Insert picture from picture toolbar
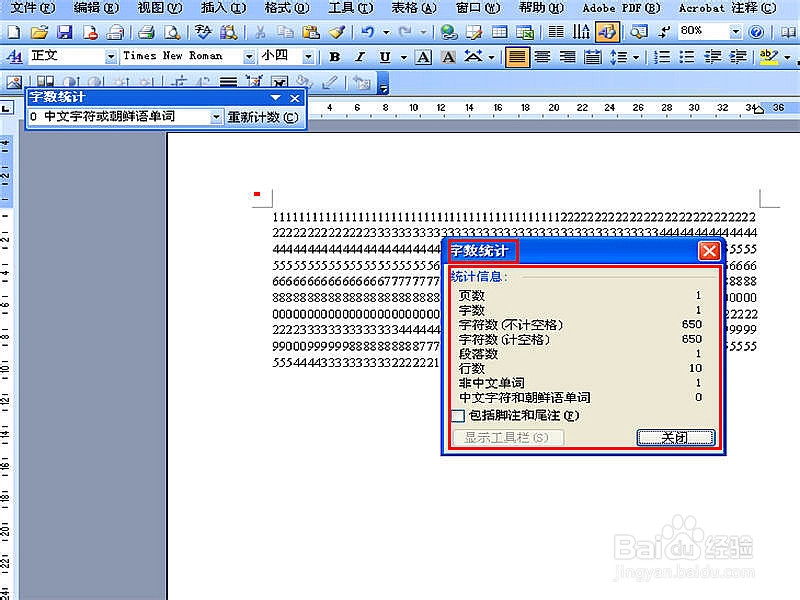 [x=14, y=82]
